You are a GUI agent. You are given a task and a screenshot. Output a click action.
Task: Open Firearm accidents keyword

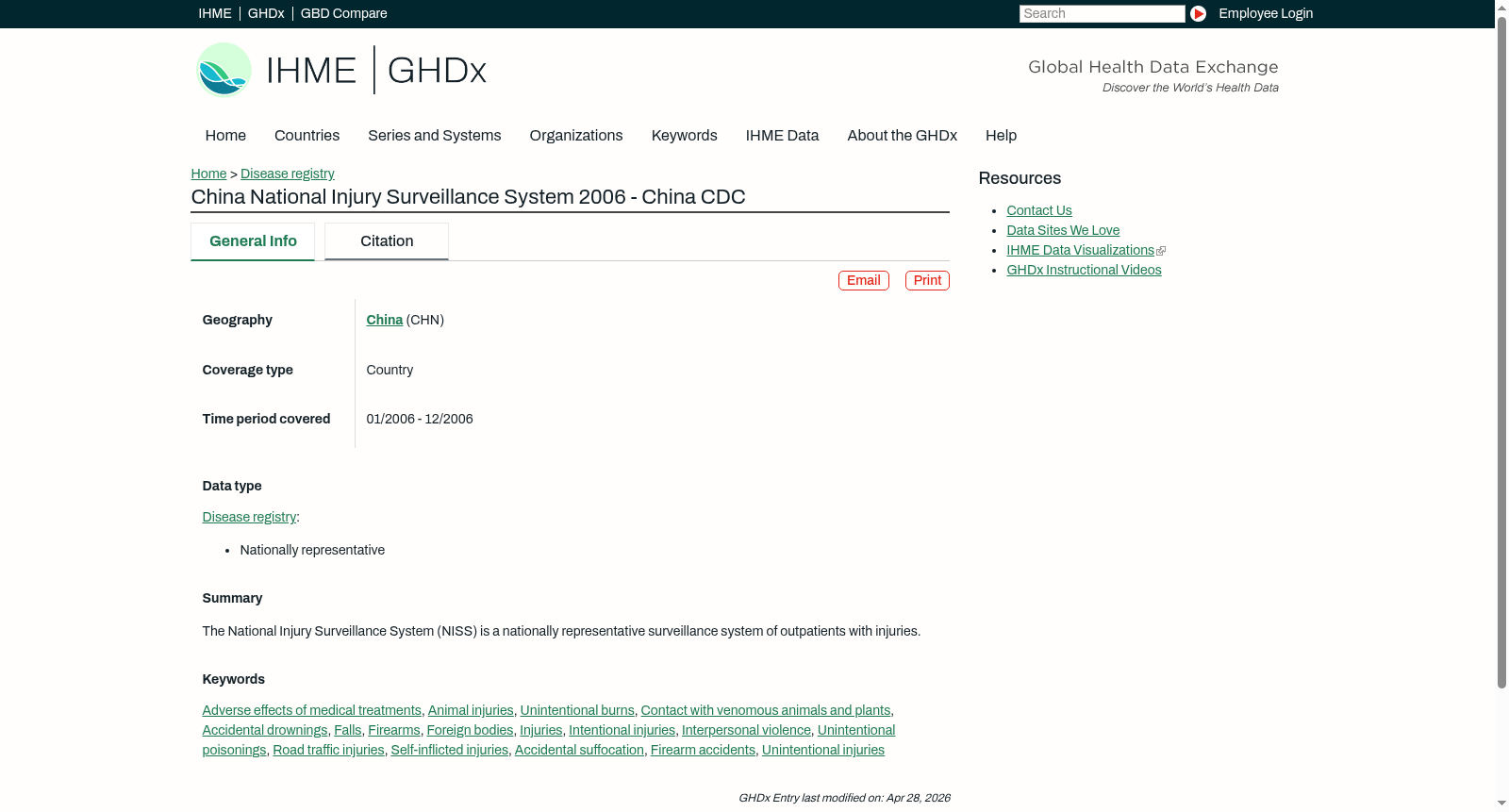tap(703, 750)
